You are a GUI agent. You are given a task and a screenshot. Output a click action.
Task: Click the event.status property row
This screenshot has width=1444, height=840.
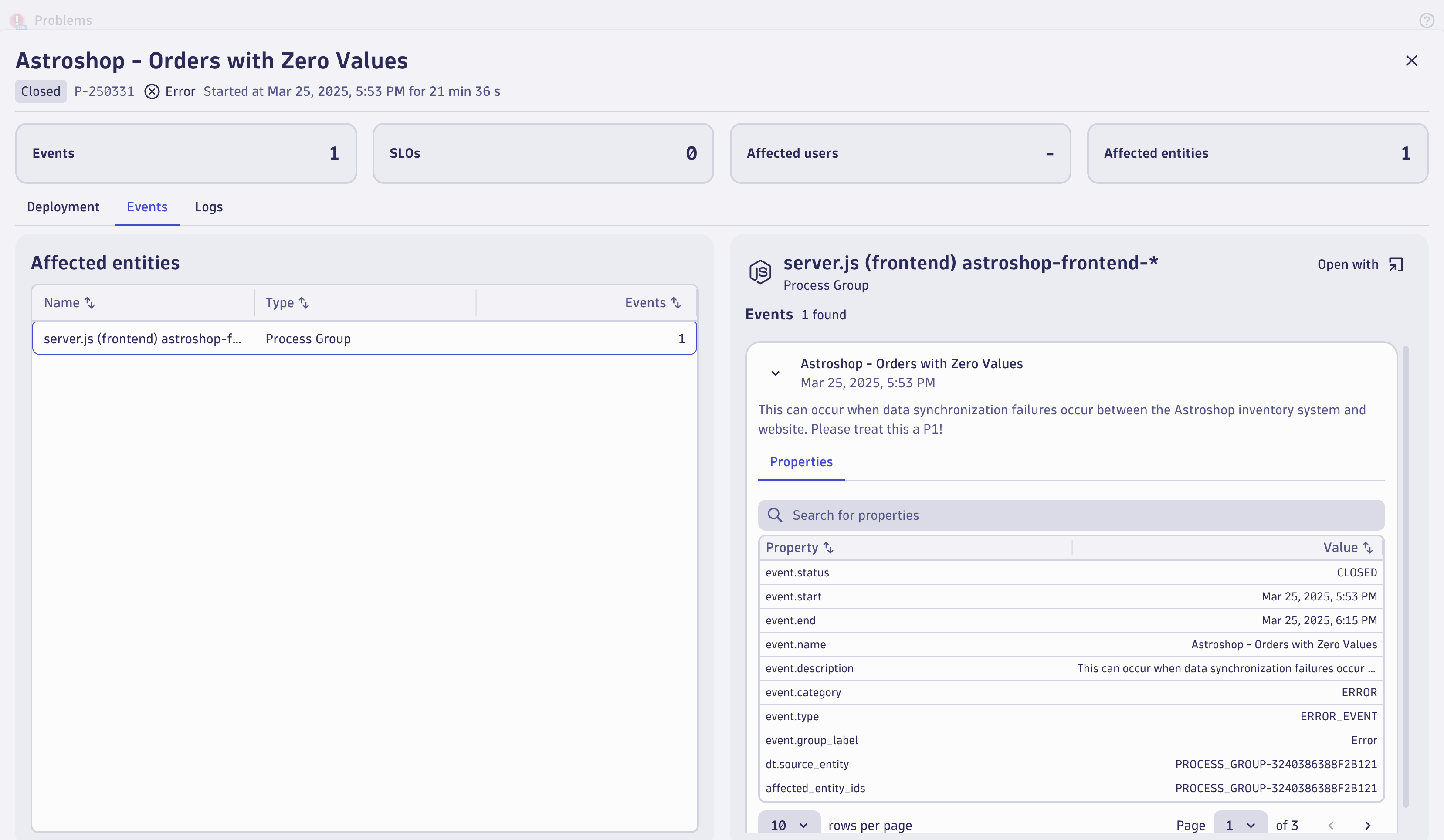pos(1071,572)
